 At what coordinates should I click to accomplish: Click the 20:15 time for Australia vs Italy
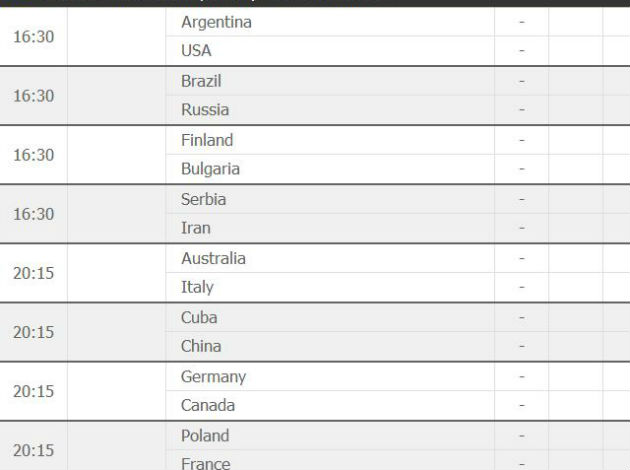(x=33, y=273)
